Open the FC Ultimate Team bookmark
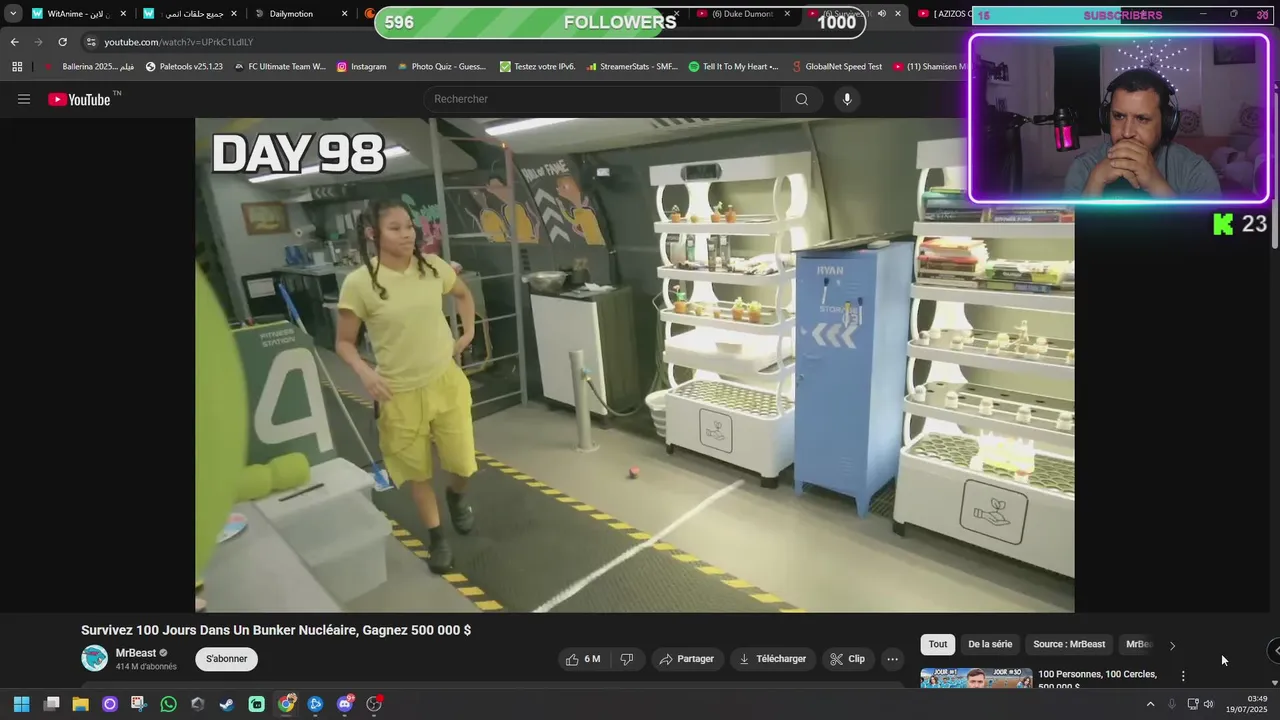This screenshot has width=1280, height=720. click(x=280, y=66)
